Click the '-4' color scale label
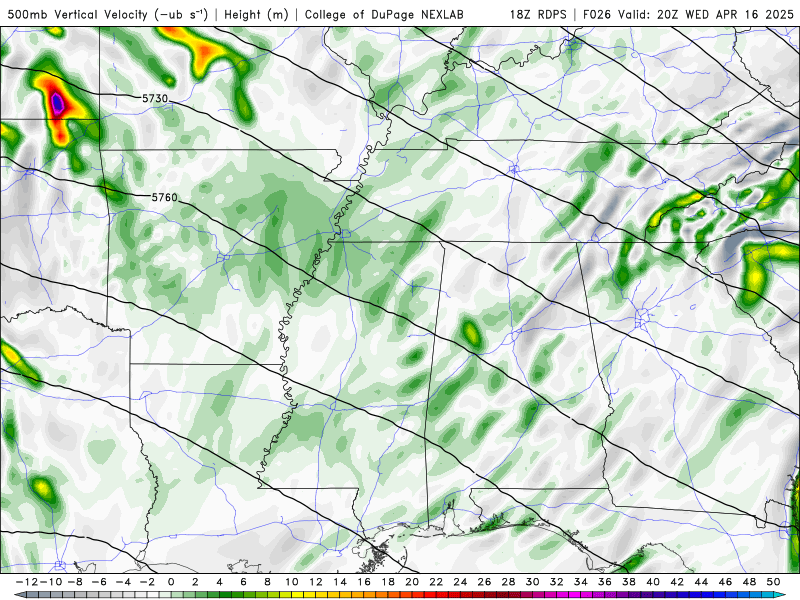Image resolution: width=800 pixels, height=600 pixels. 123,582
